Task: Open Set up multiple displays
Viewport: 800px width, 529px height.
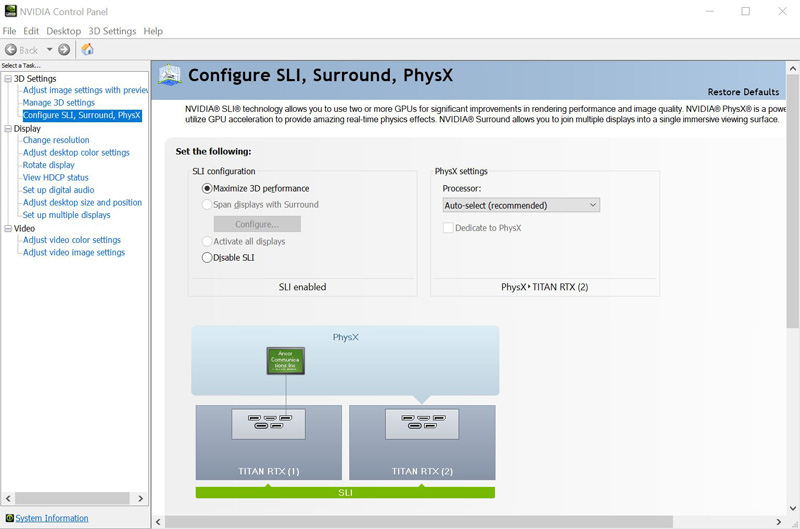Action: [x=66, y=215]
